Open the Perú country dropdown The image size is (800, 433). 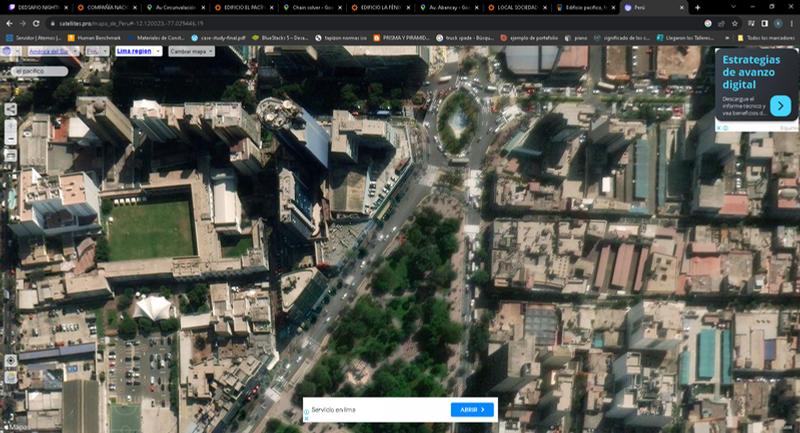pyautogui.click(x=96, y=52)
